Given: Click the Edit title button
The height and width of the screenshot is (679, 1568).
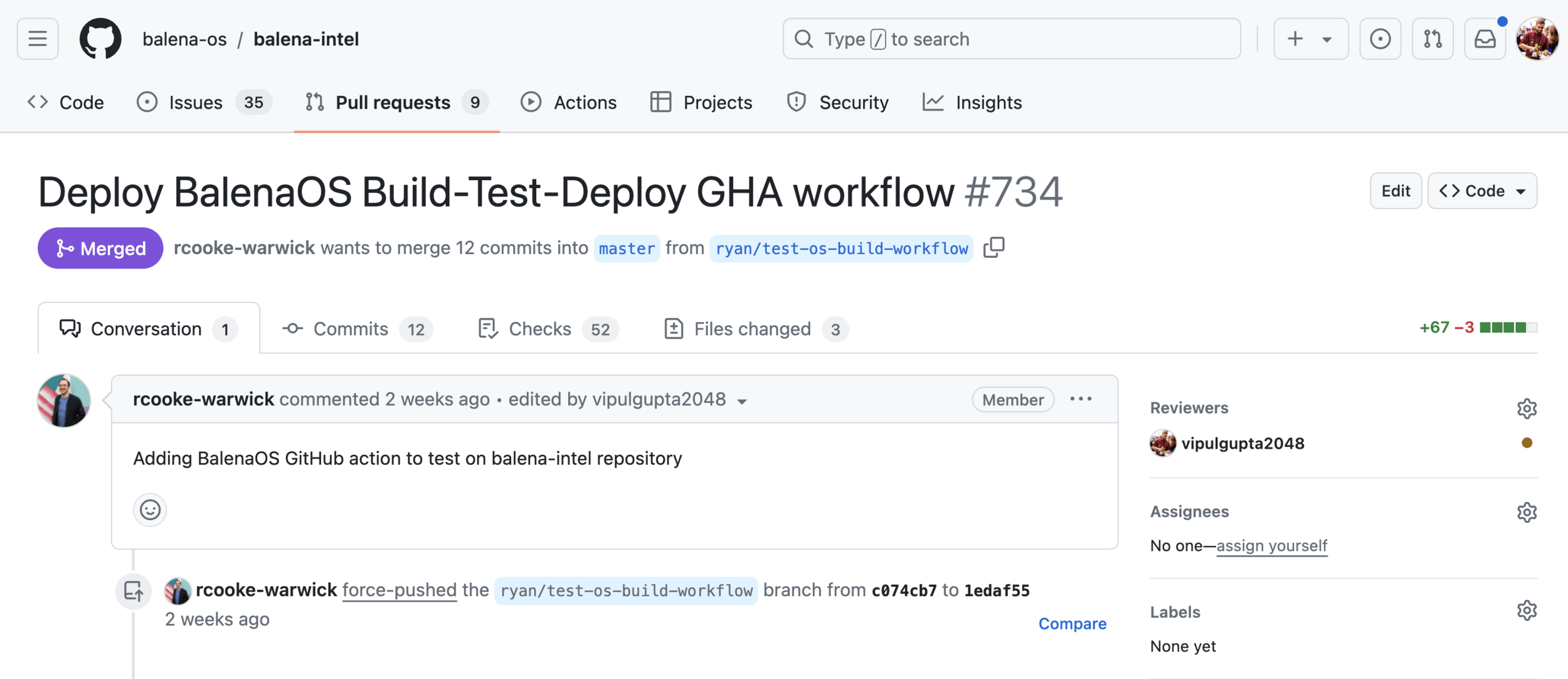Looking at the screenshot, I should [1395, 191].
